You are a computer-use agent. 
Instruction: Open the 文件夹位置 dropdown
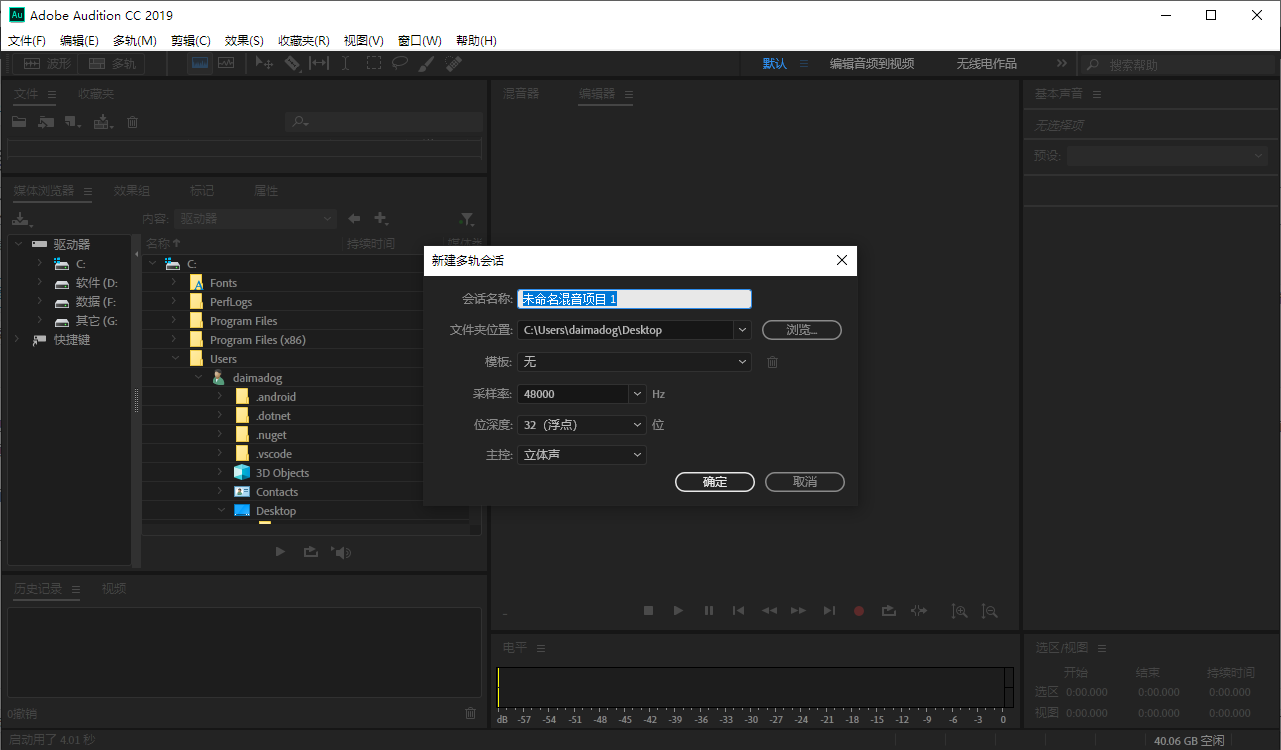click(x=742, y=330)
